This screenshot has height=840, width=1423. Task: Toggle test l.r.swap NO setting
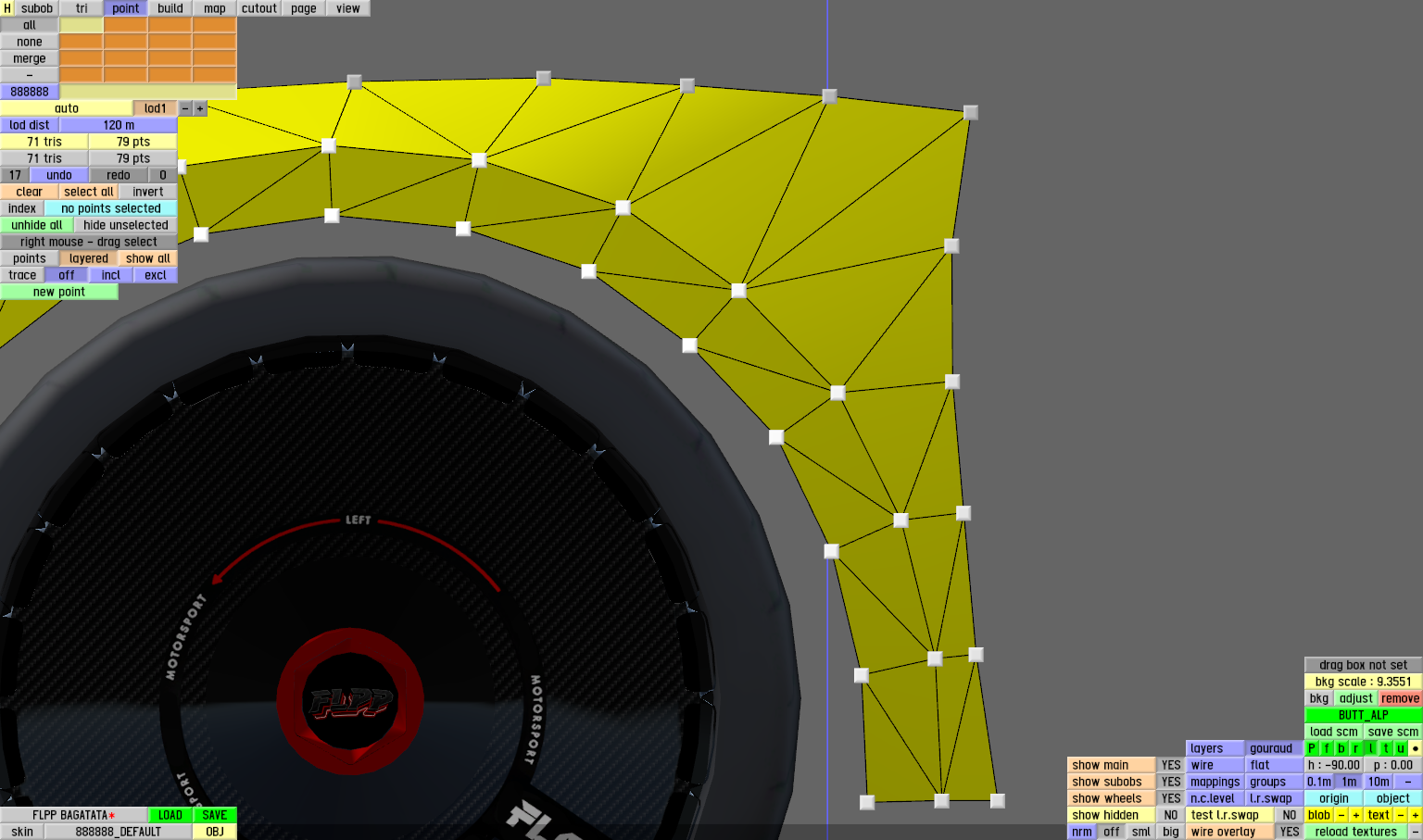tap(1290, 815)
